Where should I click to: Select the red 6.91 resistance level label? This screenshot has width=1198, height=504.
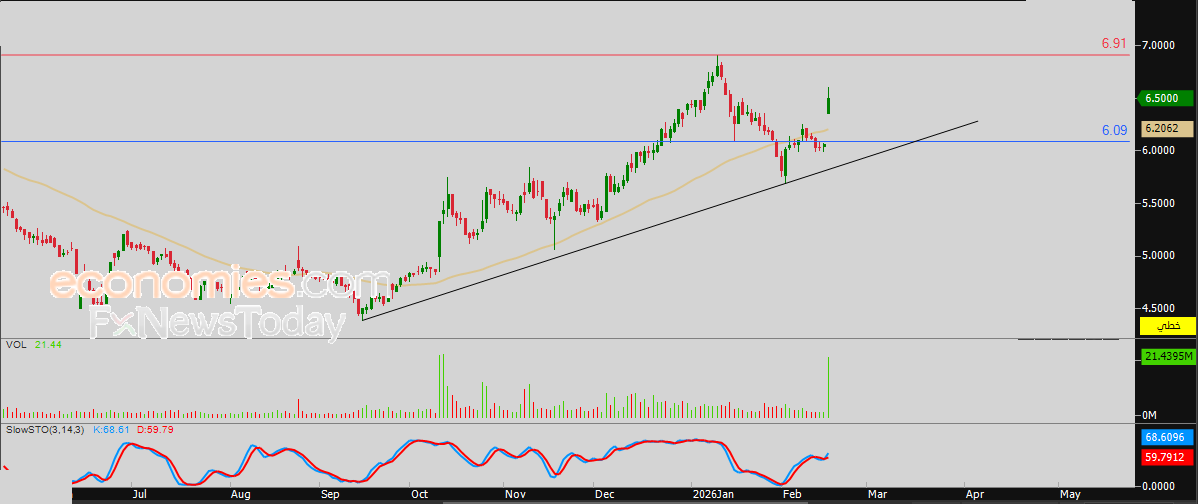pyautogui.click(x=1113, y=44)
